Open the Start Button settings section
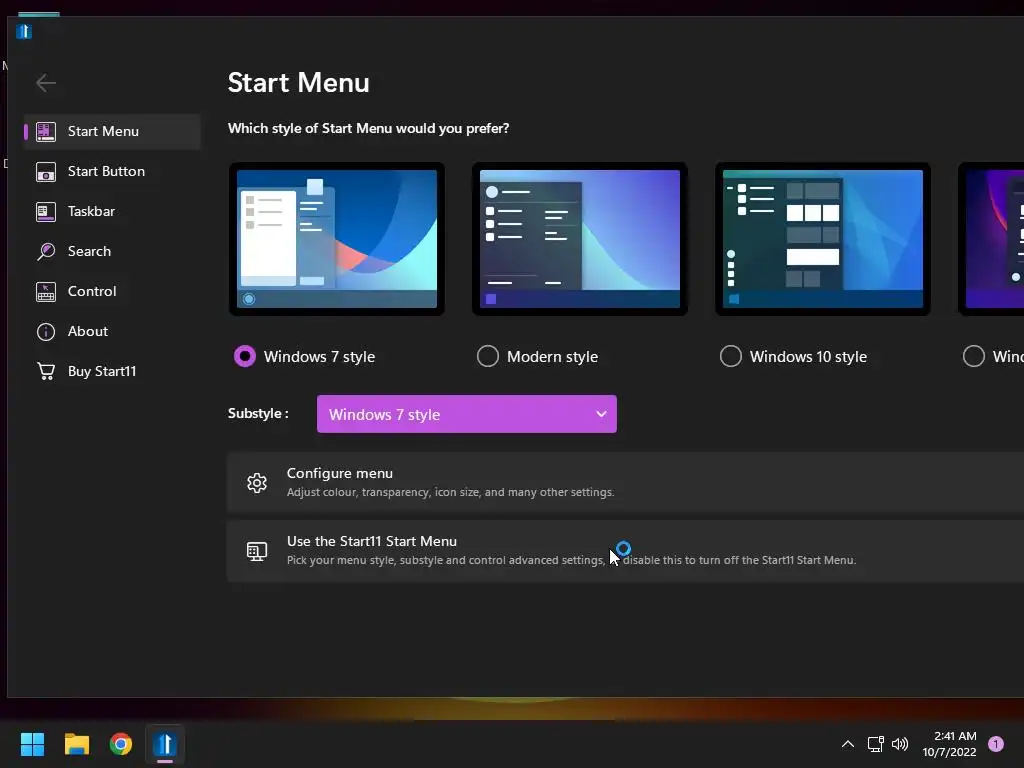 tap(112, 172)
